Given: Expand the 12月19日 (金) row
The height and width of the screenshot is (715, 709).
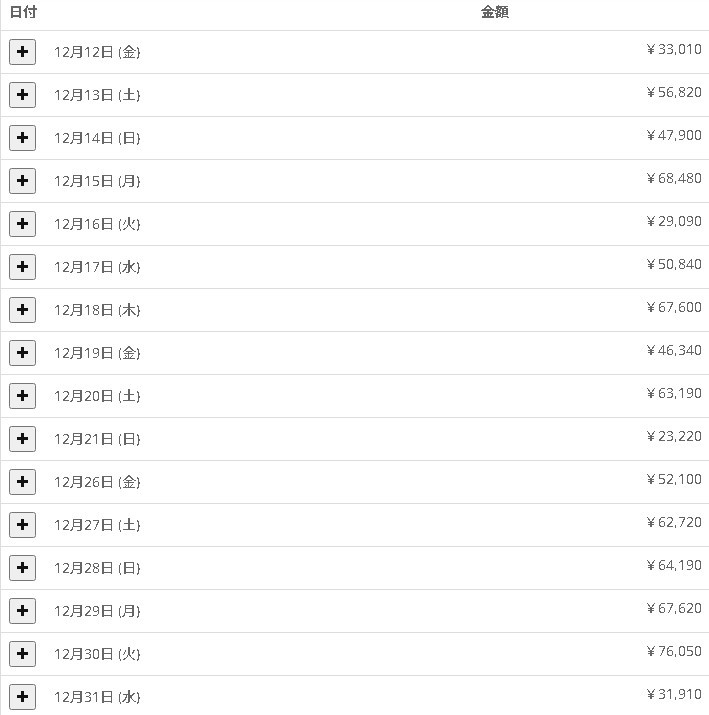Looking at the screenshot, I should click(22, 353).
